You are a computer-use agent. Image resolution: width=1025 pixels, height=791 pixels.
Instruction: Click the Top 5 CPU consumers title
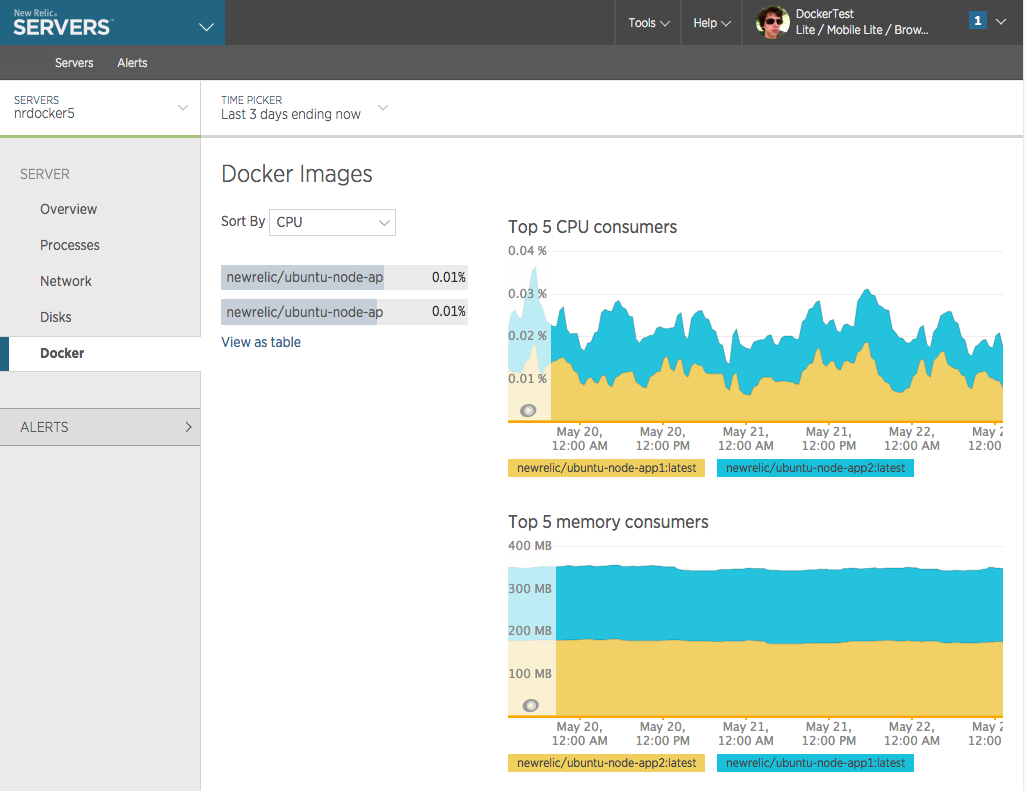click(x=592, y=227)
